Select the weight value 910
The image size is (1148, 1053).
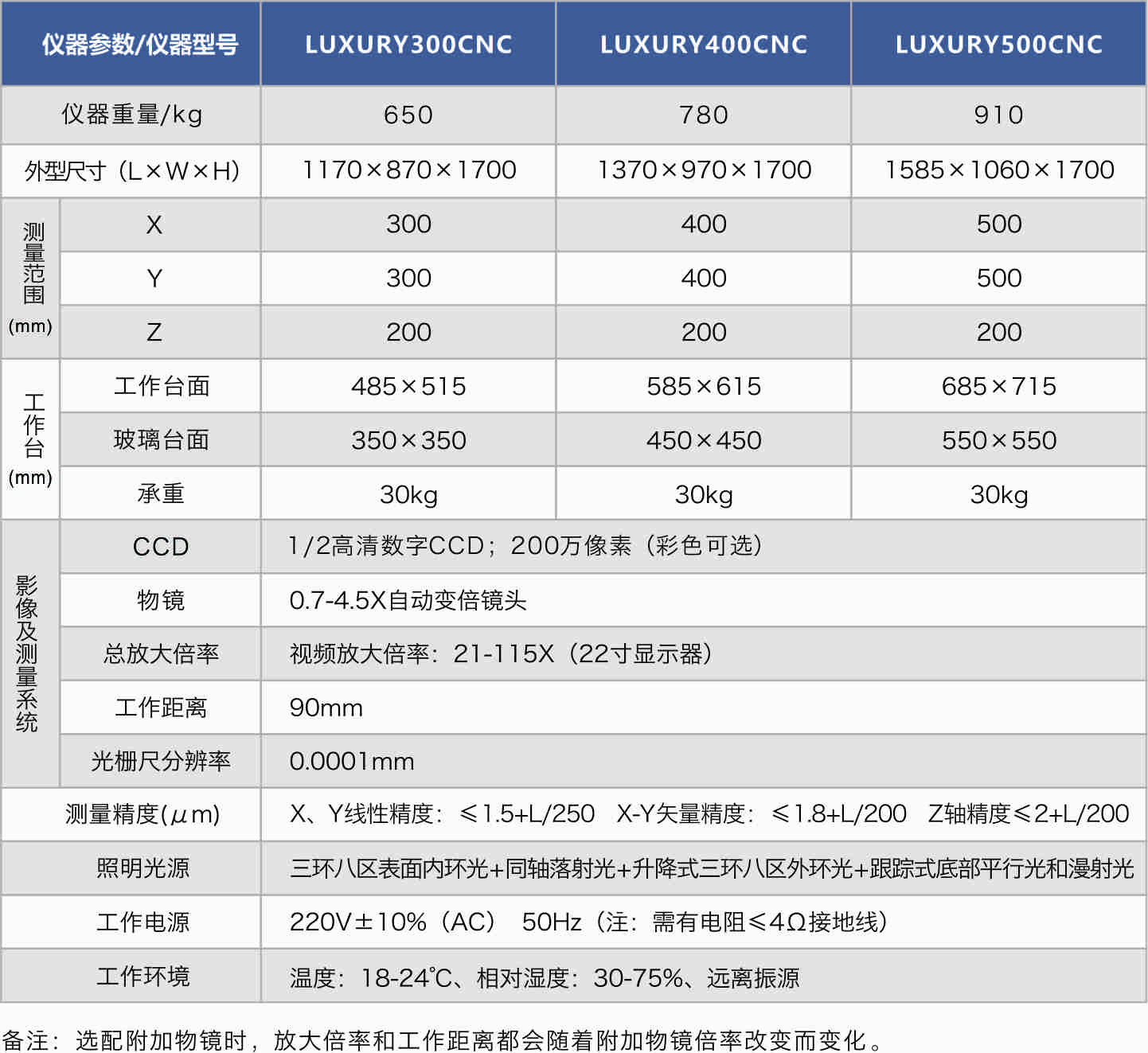click(999, 115)
